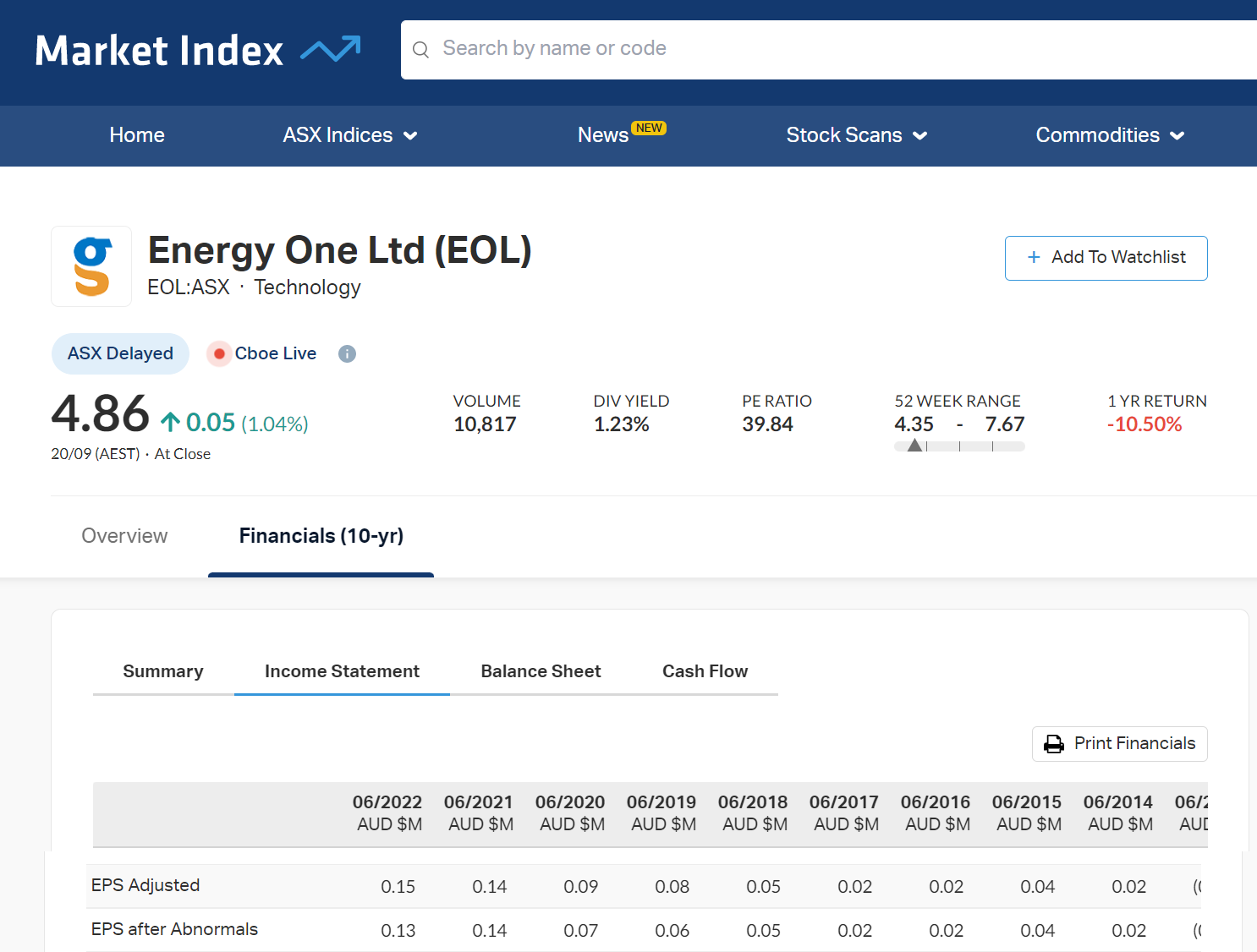Click the Technology sector link
The width and height of the screenshot is (1257, 952).
pyautogui.click(x=307, y=287)
